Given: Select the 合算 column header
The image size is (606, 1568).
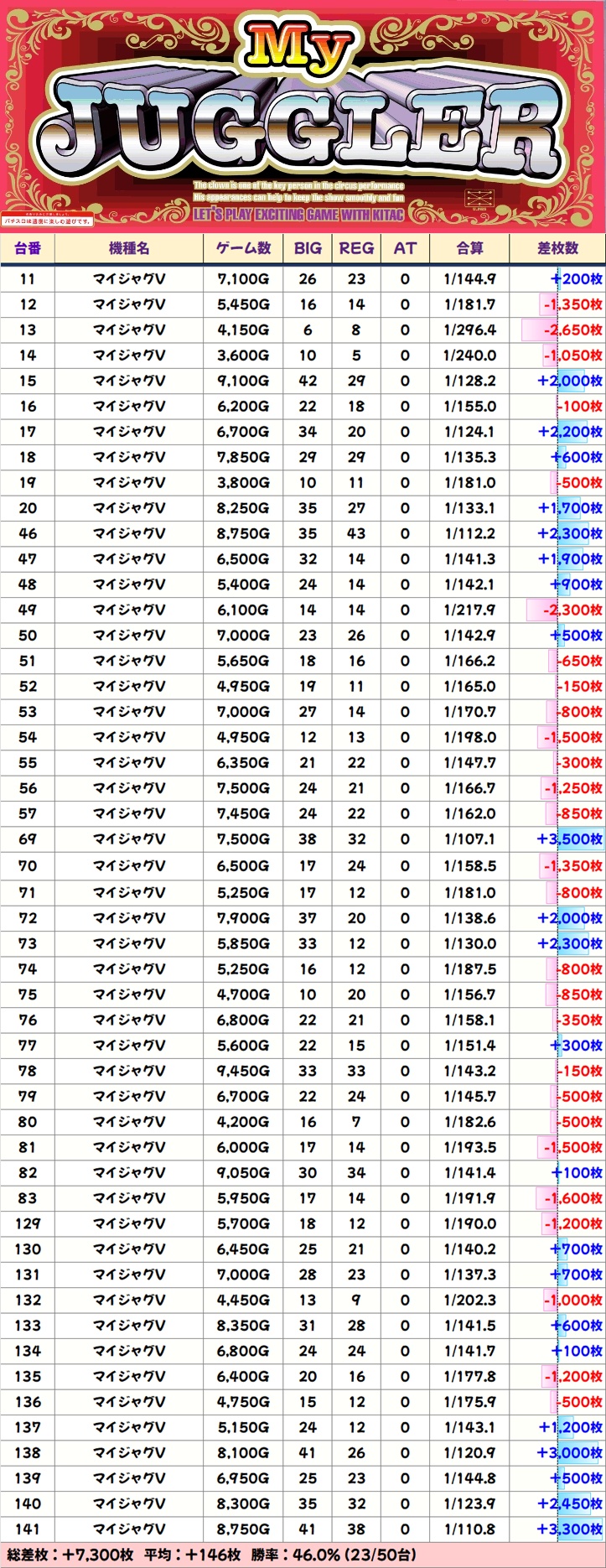Looking at the screenshot, I should coord(469,248).
